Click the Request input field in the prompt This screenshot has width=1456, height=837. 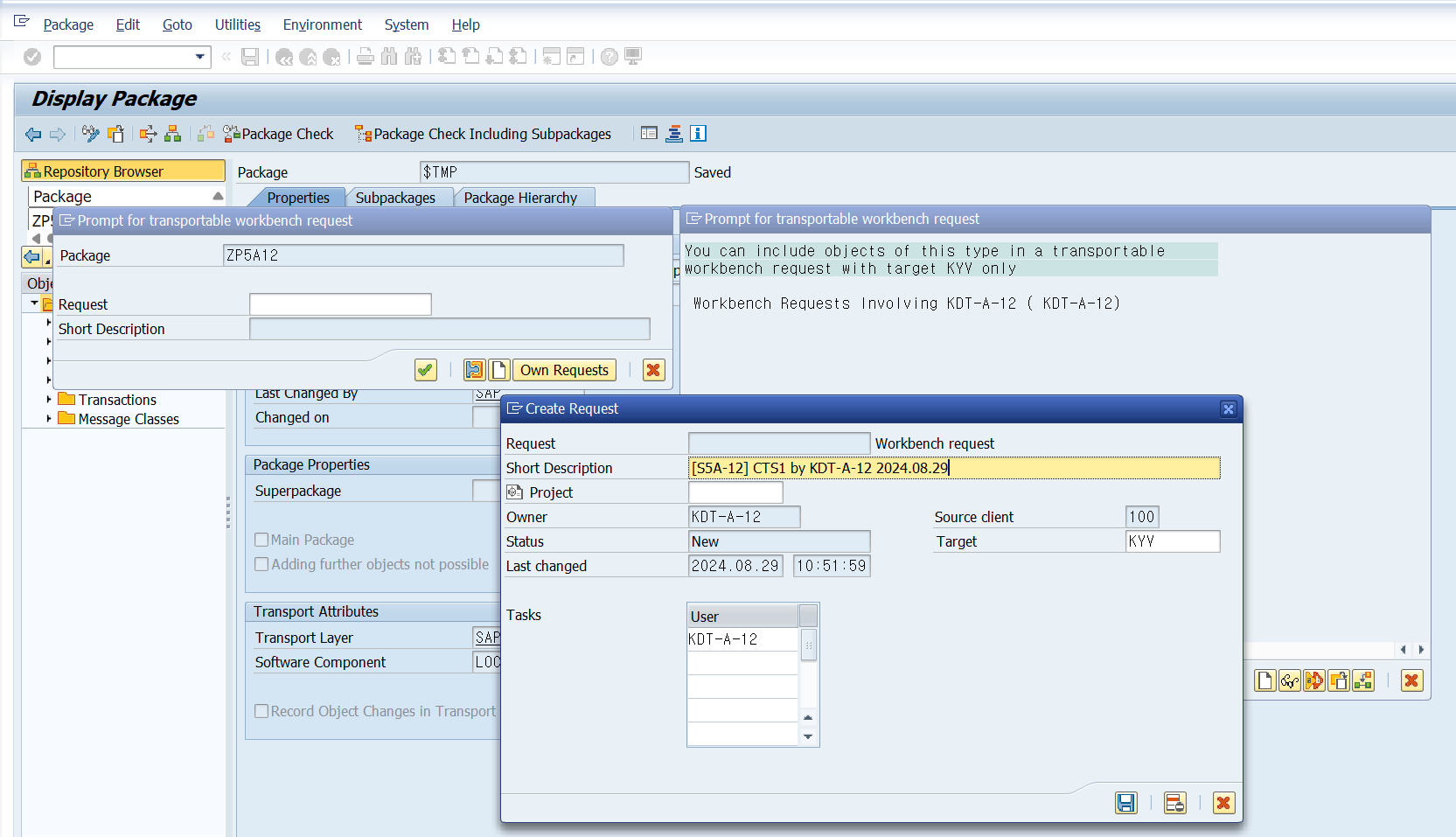[340, 304]
